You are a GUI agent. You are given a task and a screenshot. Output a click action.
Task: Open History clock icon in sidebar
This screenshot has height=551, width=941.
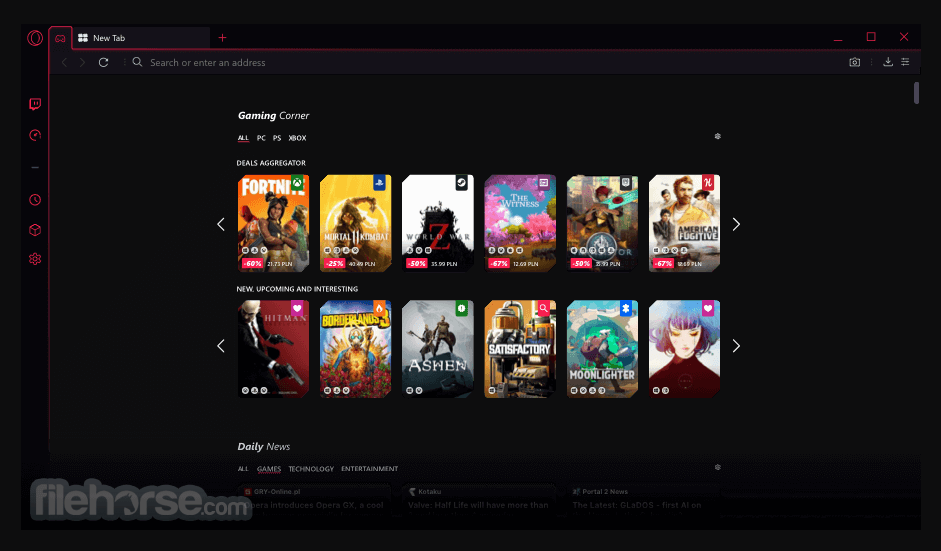35,200
